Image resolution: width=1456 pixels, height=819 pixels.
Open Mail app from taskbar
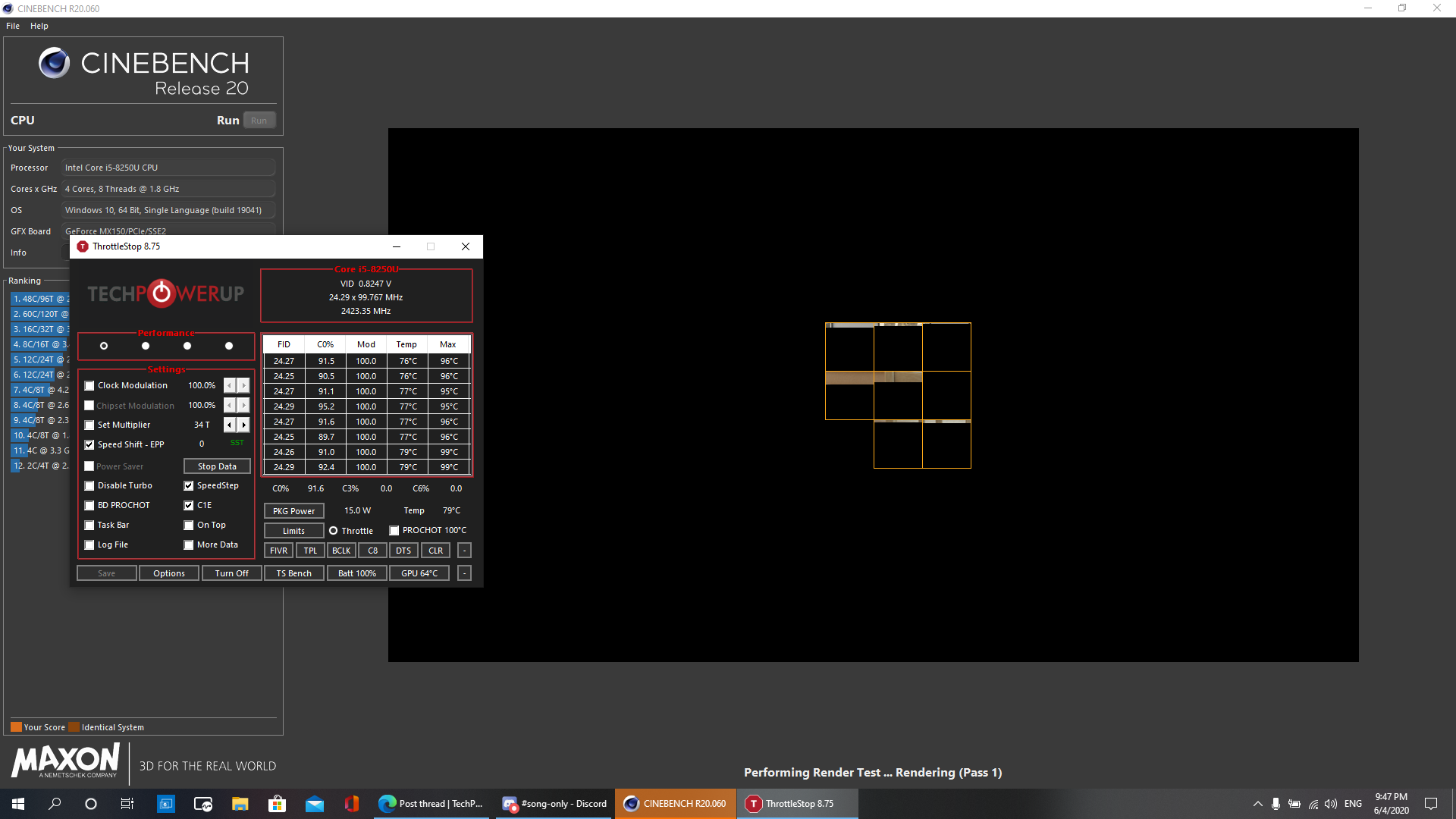click(x=314, y=804)
